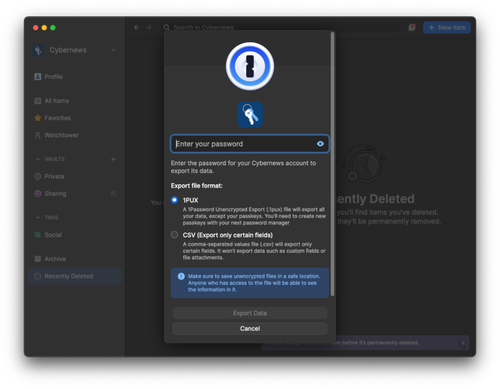The image size is (500, 389).
Task: Add a new vault with plus icon
Action: point(113,159)
